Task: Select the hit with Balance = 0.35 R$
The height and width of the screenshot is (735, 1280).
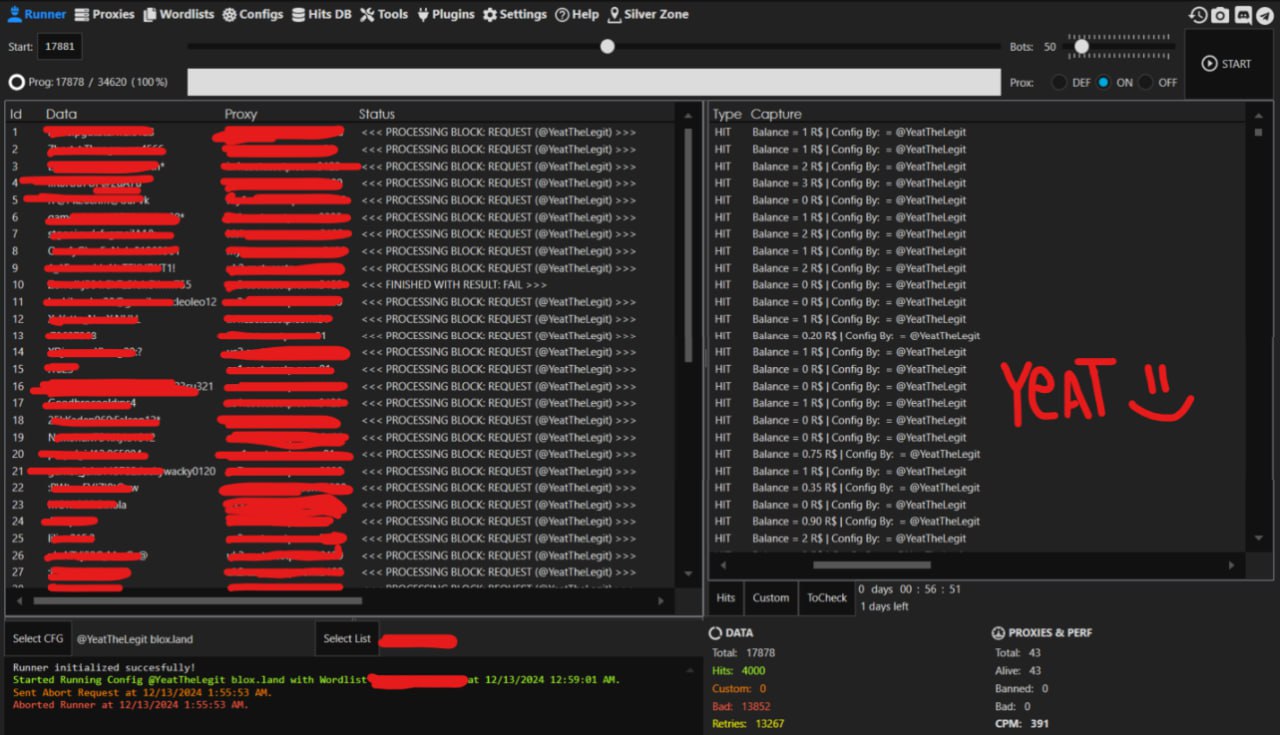Action: pos(866,488)
